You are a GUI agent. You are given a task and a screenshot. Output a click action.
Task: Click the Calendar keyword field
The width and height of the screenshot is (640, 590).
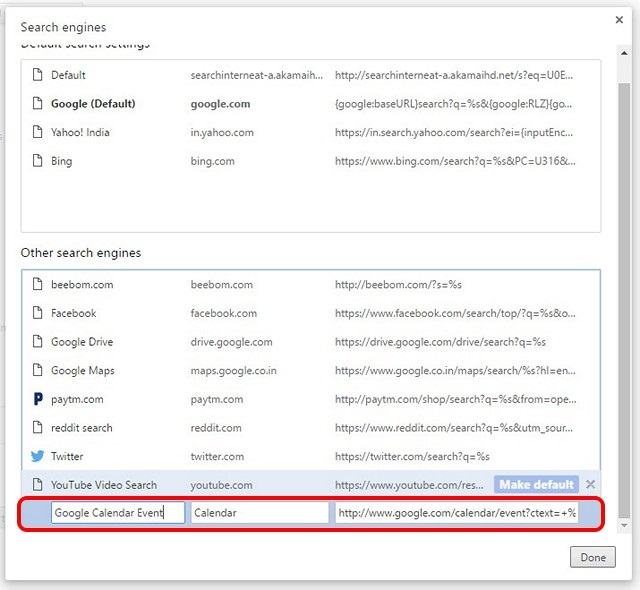click(x=260, y=512)
